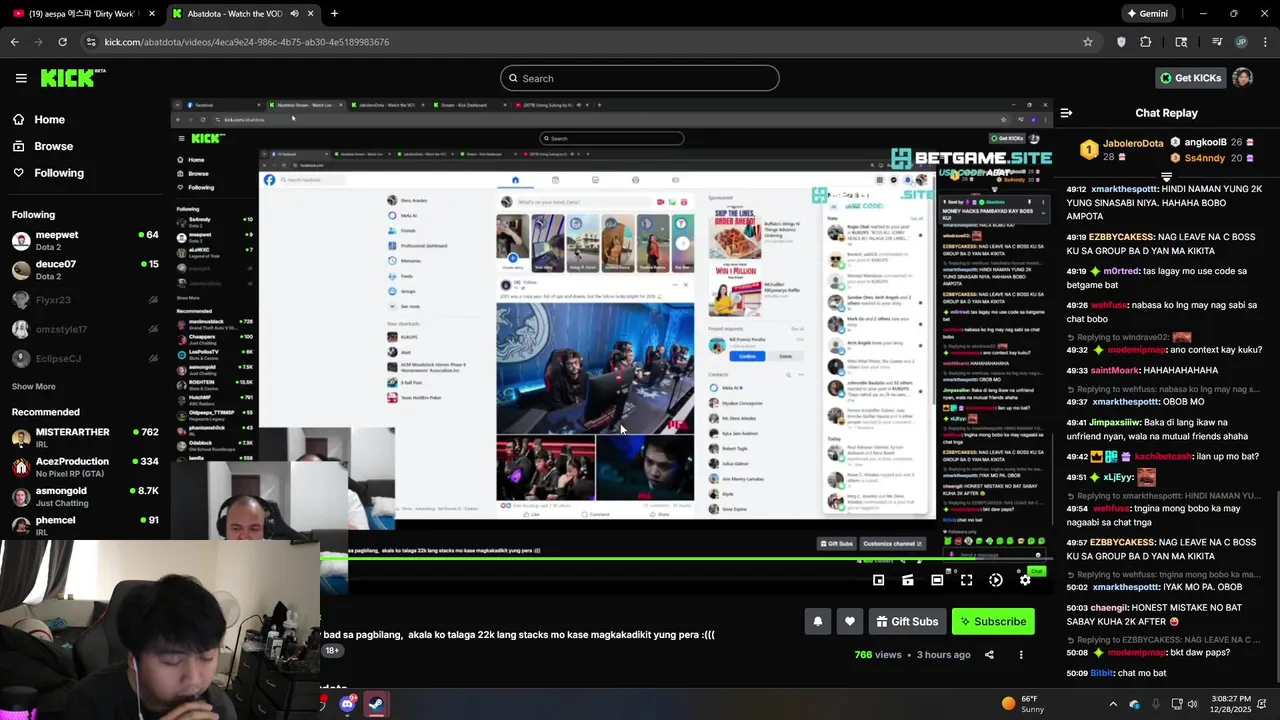
Task: Open phemcel recommended channel
Action: pos(85,526)
